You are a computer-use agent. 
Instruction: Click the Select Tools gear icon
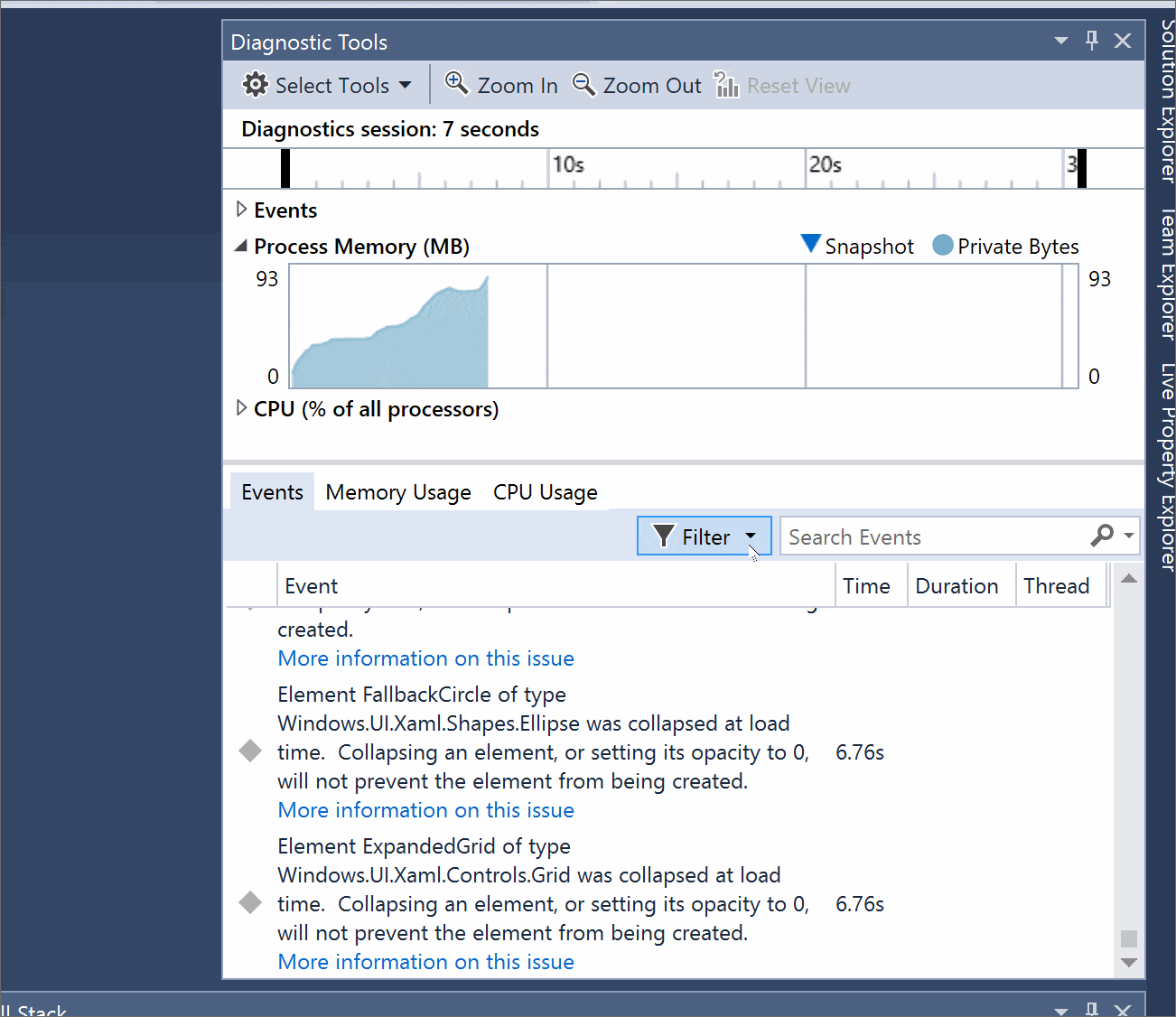click(x=256, y=85)
